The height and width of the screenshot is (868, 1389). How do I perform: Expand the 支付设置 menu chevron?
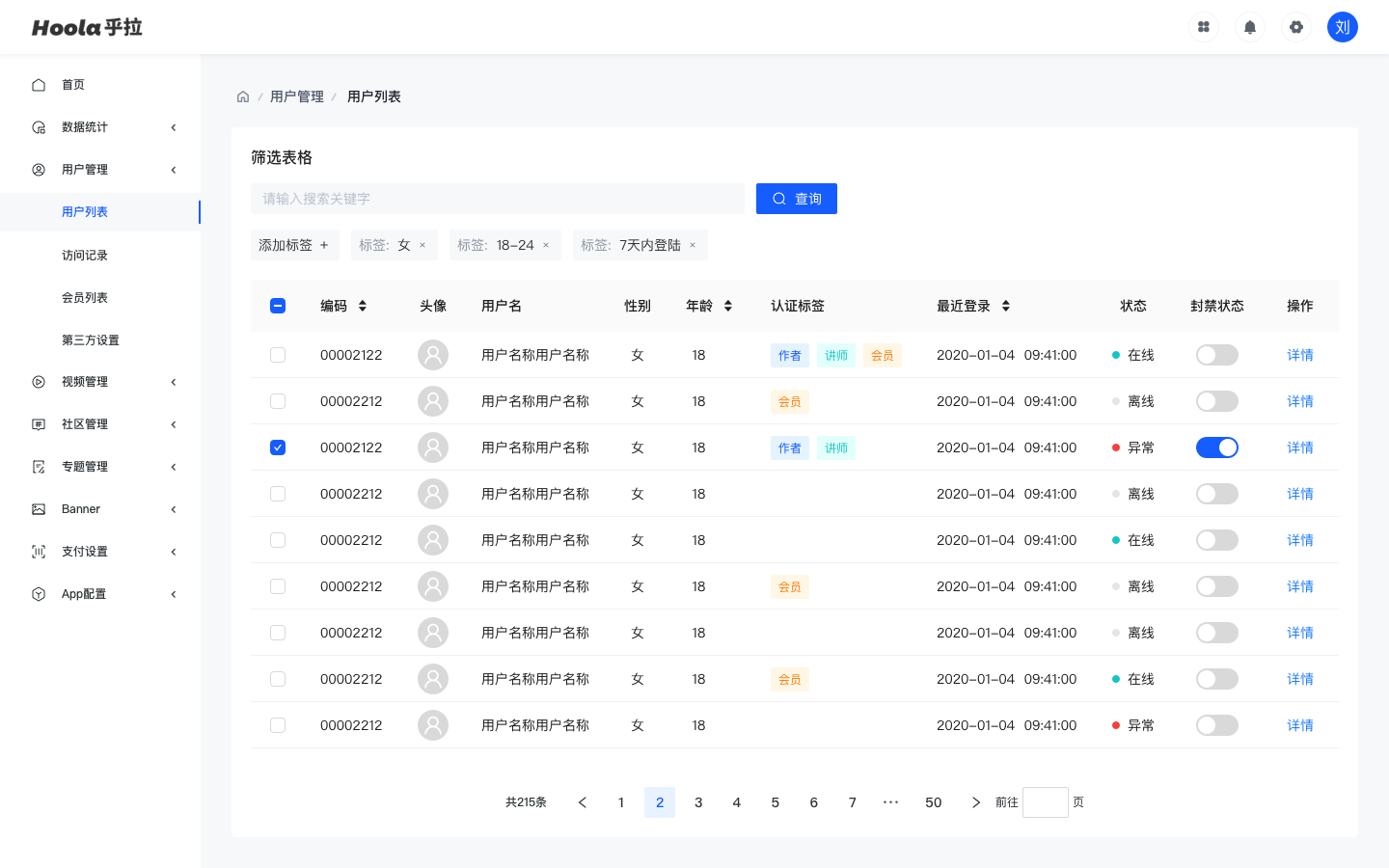coord(174,552)
